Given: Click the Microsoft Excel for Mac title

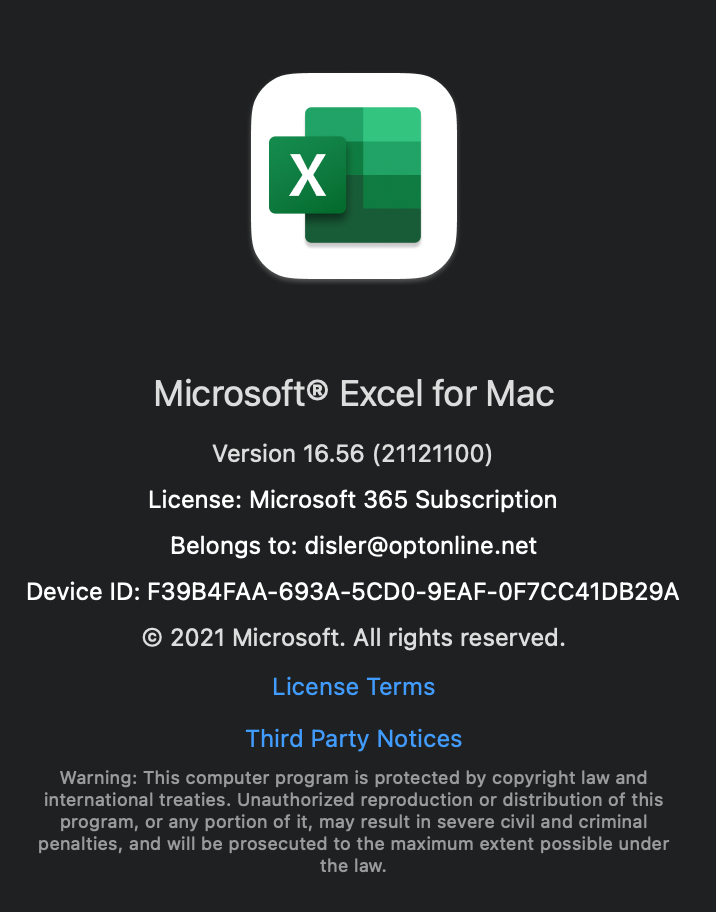Looking at the screenshot, I should (x=354, y=394).
